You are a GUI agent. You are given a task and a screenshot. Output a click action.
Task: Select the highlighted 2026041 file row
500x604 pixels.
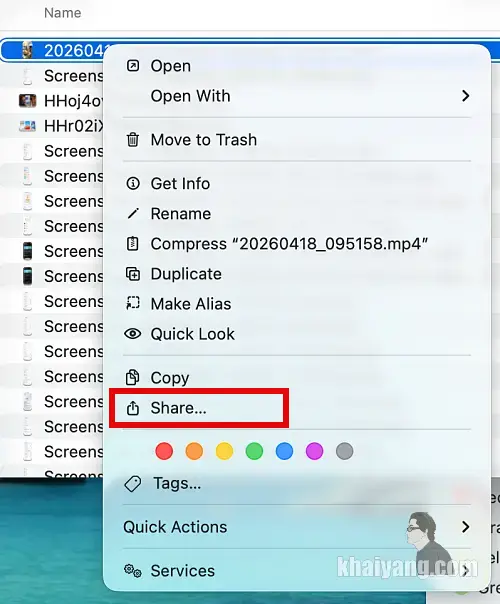click(54, 50)
